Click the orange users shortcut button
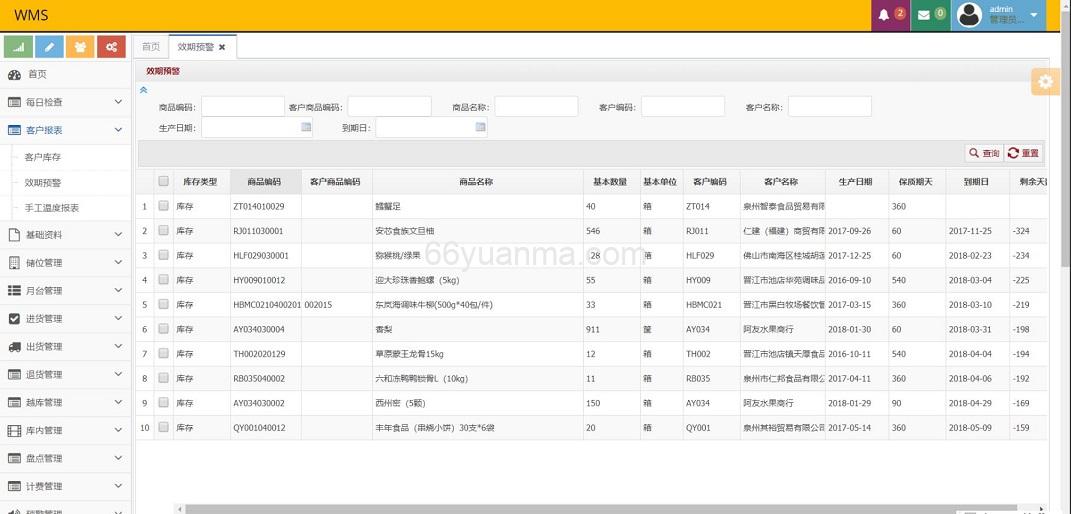This screenshot has height=514, width=1071. coord(80,46)
